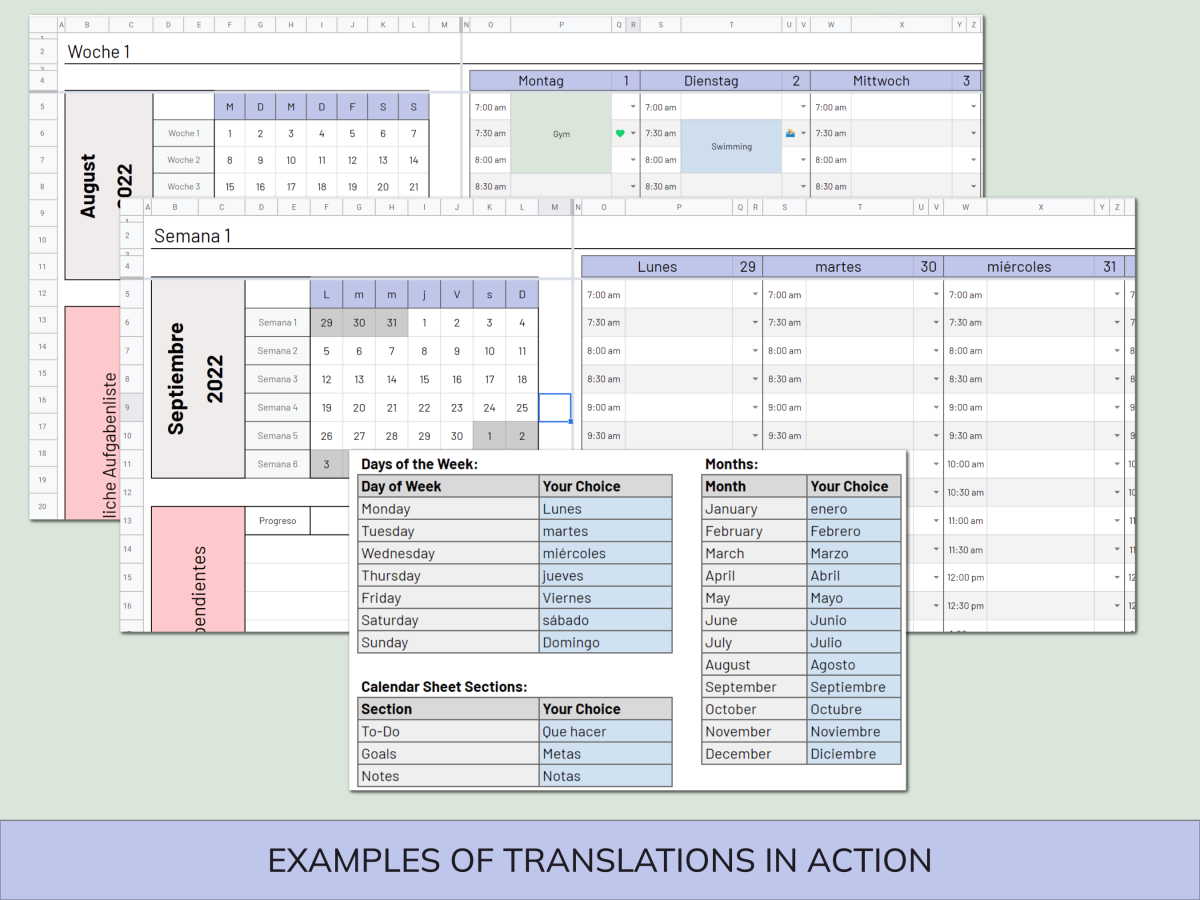Click the 'Progreso' label cell
Image resolution: width=1200 pixels, height=900 pixels.
pos(277,521)
